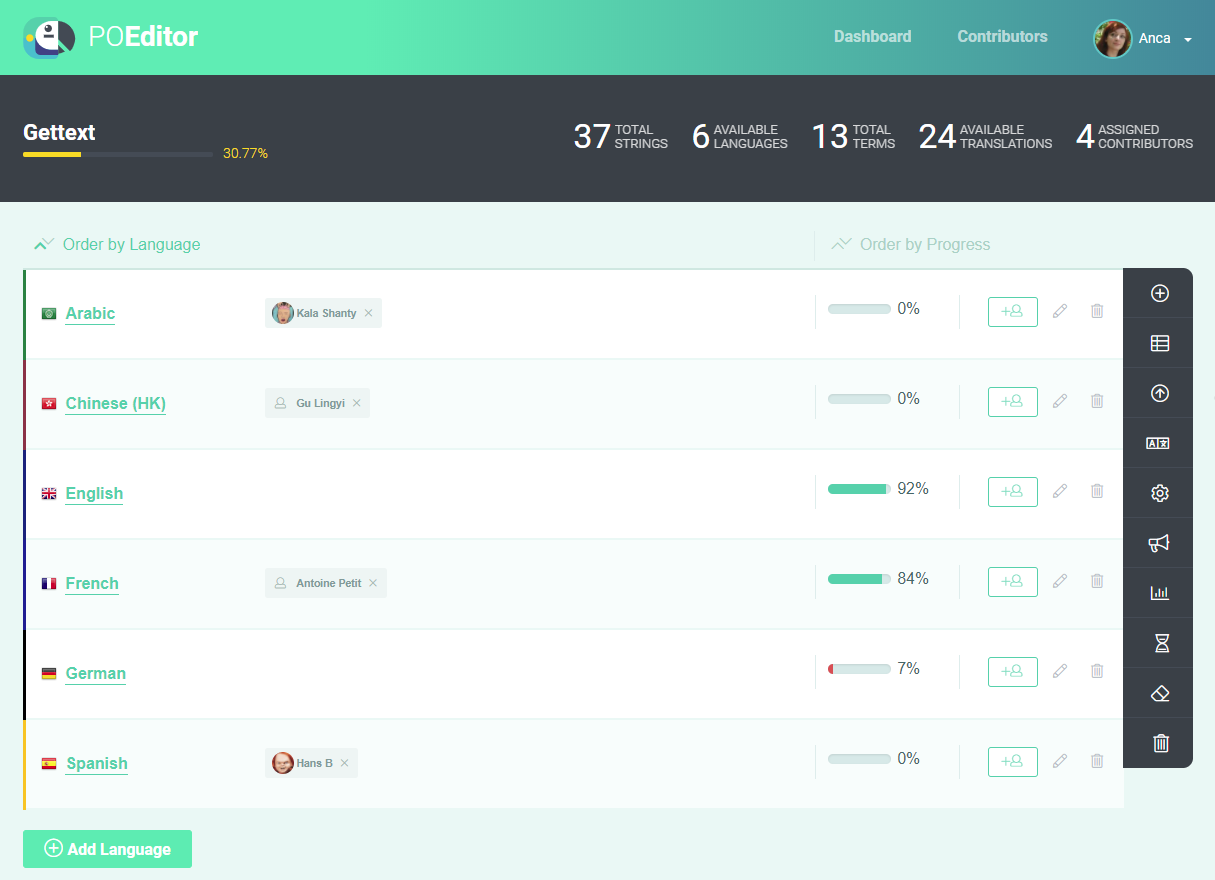Click the English 92% progress bar
1215x880 pixels.
point(859,489)
